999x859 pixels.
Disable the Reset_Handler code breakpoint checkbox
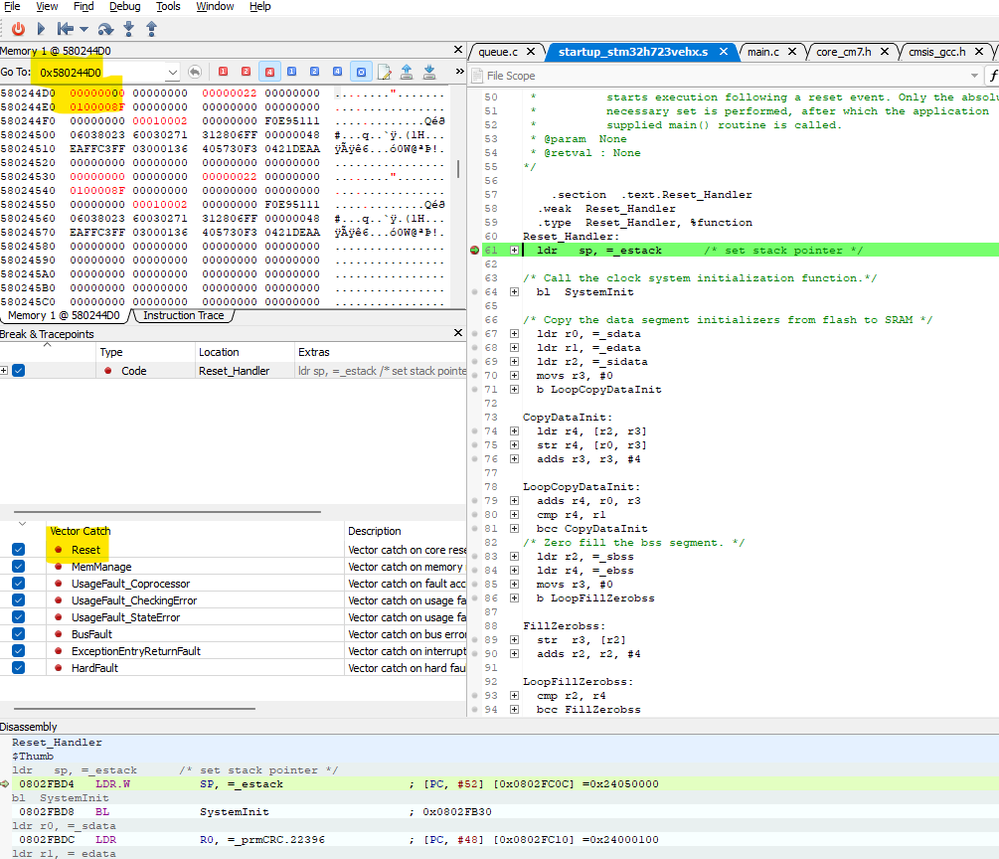pos(18,371)
